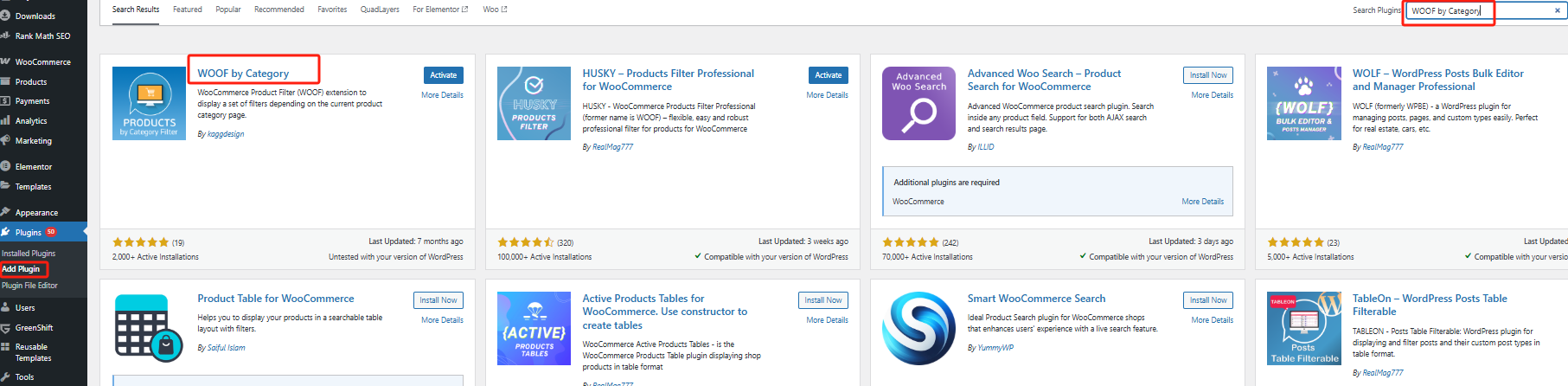Open the For Elementor external tab
Image resolution: width=1568 pixels, height=386 pixels.
(x=440, y=10)
